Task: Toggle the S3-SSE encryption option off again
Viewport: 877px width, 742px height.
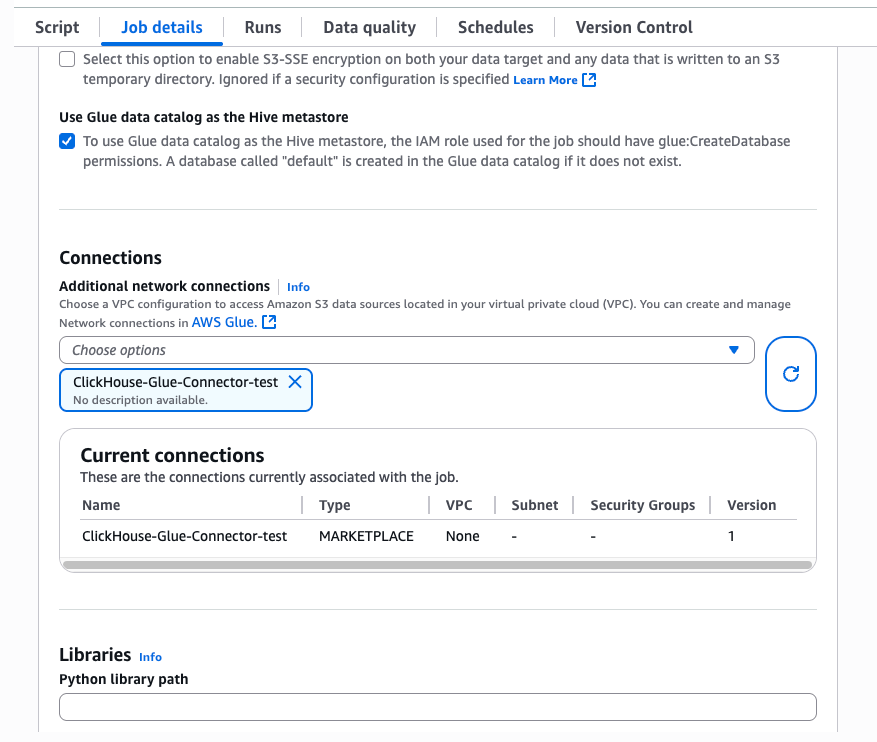Action: pyautogui.click(x=66, y=59)
